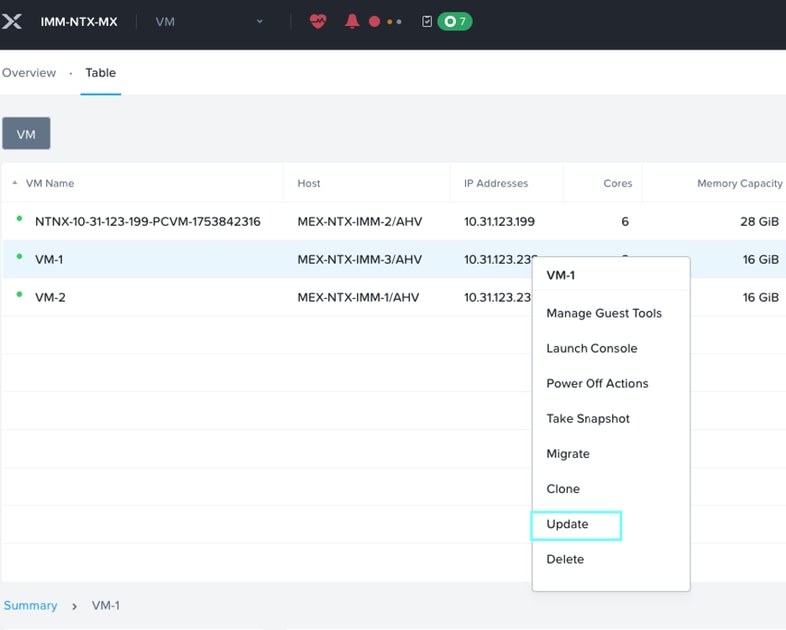This screenshot has width=786, height=630.
Task: Sort by the IP Addresses column header
Action: point(496,183)
